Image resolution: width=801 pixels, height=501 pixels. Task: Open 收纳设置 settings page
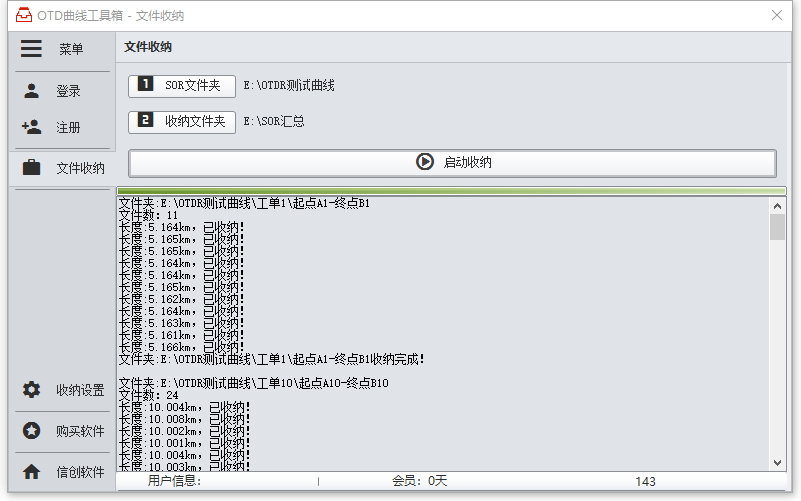(x=80, y=390)
